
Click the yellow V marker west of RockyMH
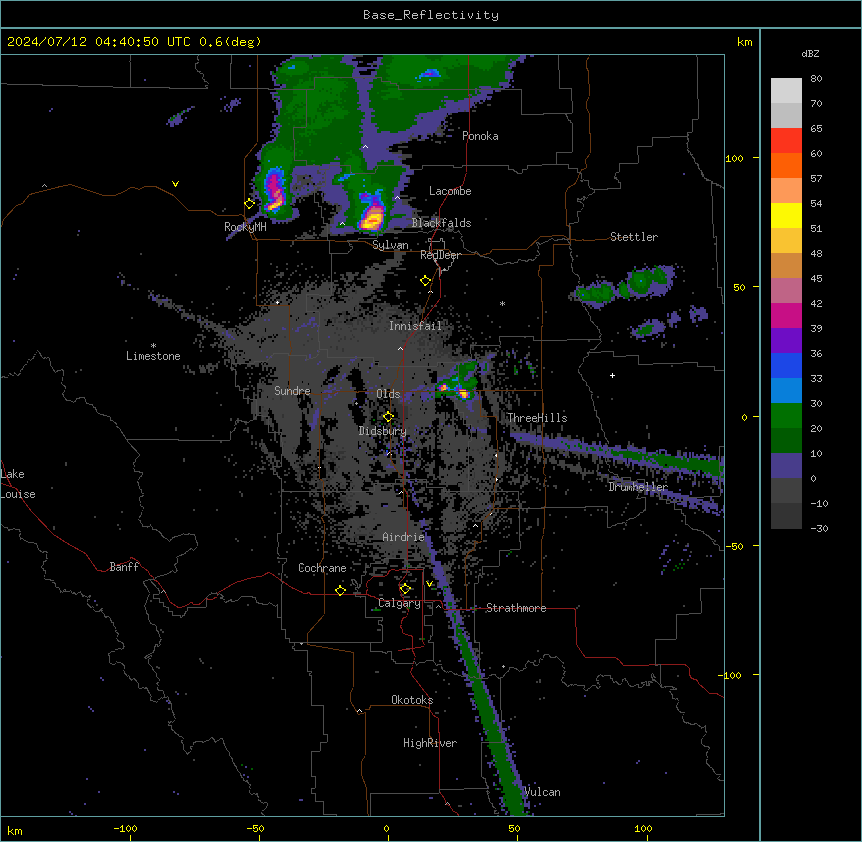(x=175, y=184)
